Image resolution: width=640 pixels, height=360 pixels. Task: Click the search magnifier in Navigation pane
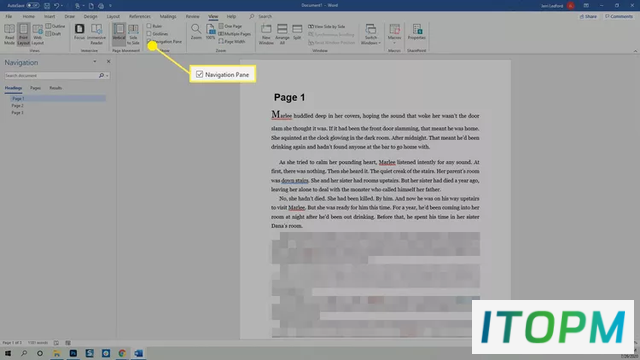click(x=101, y=76)
